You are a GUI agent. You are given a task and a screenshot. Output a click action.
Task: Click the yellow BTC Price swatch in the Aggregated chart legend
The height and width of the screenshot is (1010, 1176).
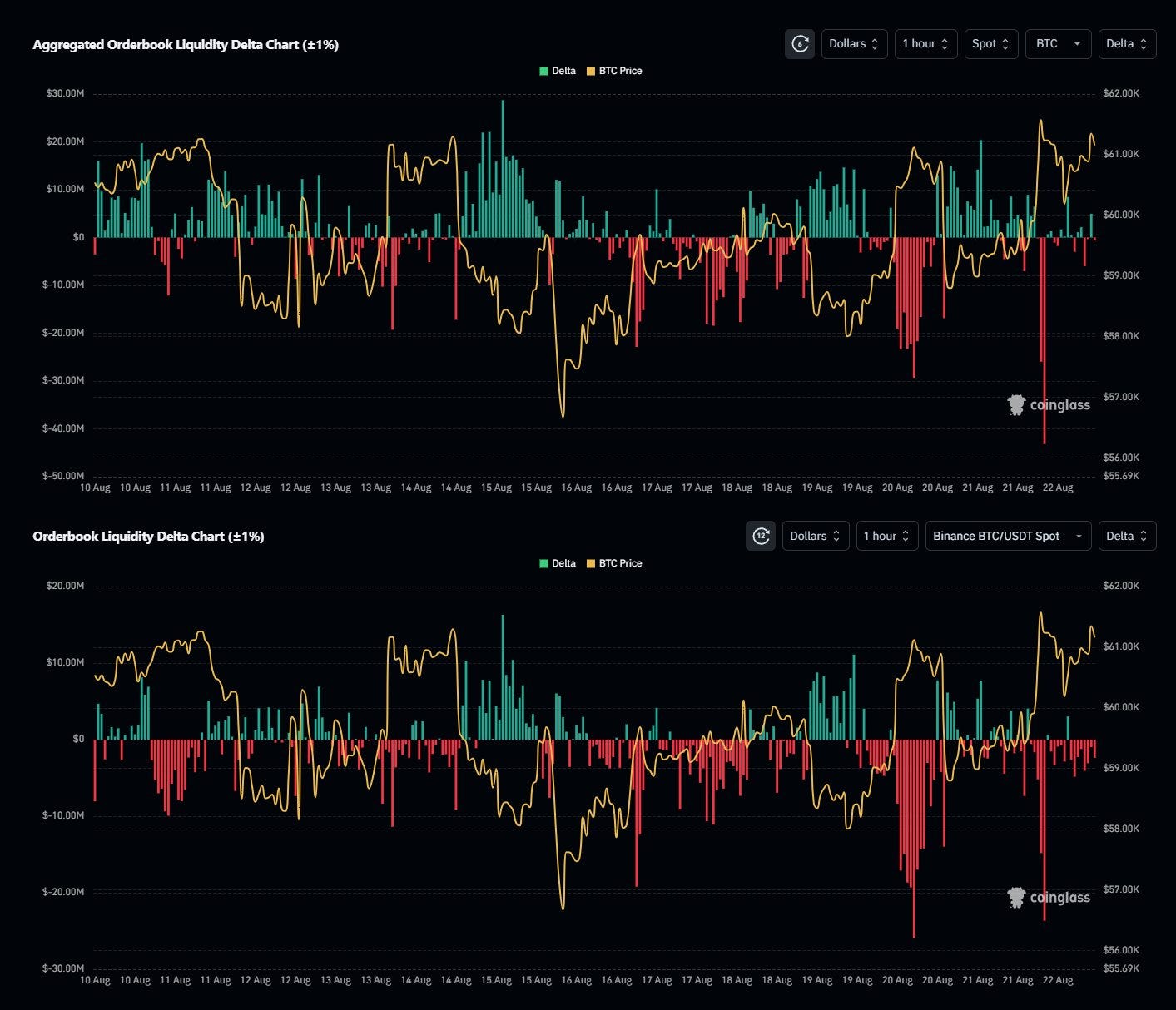591,71
